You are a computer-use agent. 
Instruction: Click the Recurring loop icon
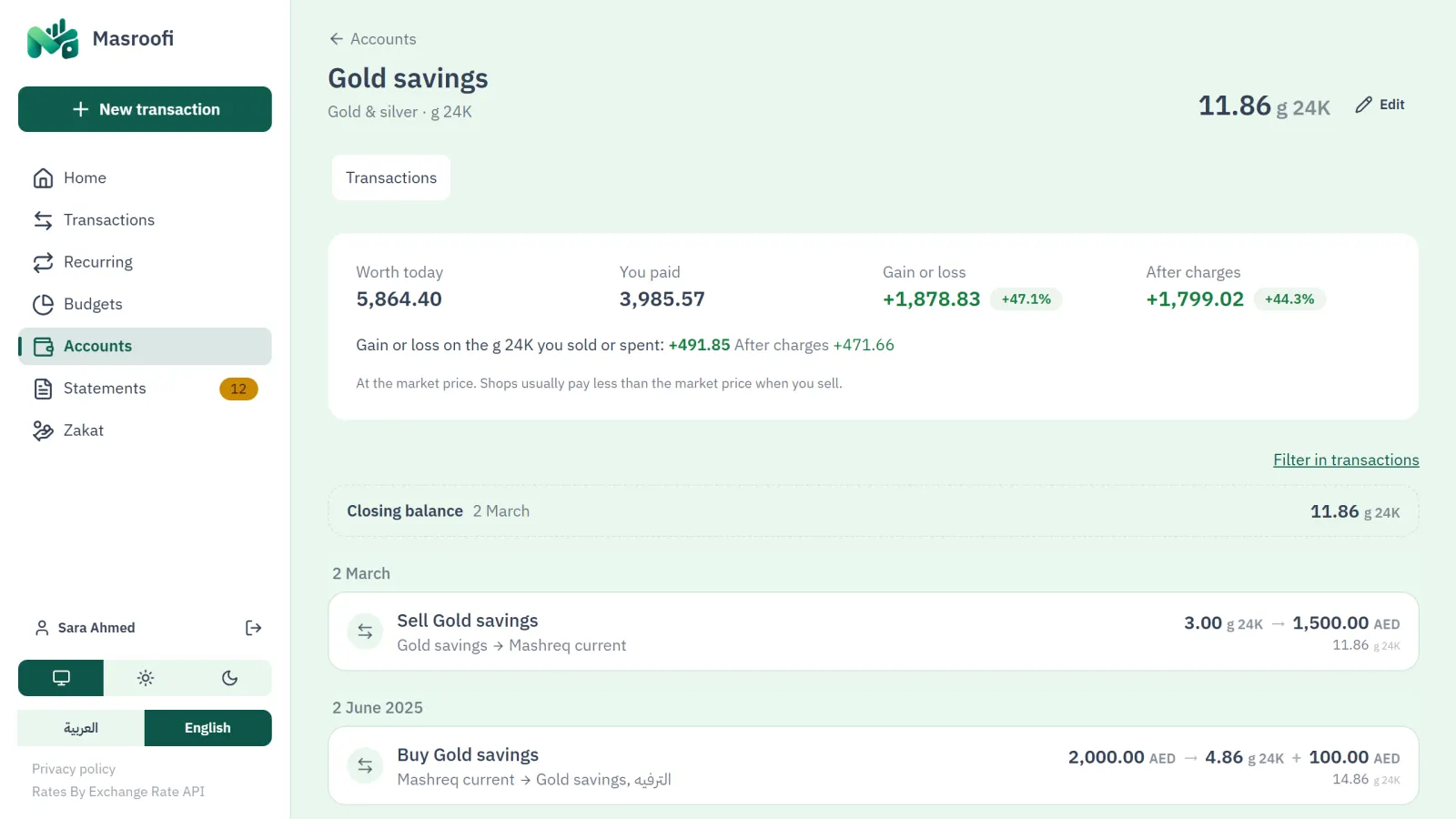[x=43, y=262]
